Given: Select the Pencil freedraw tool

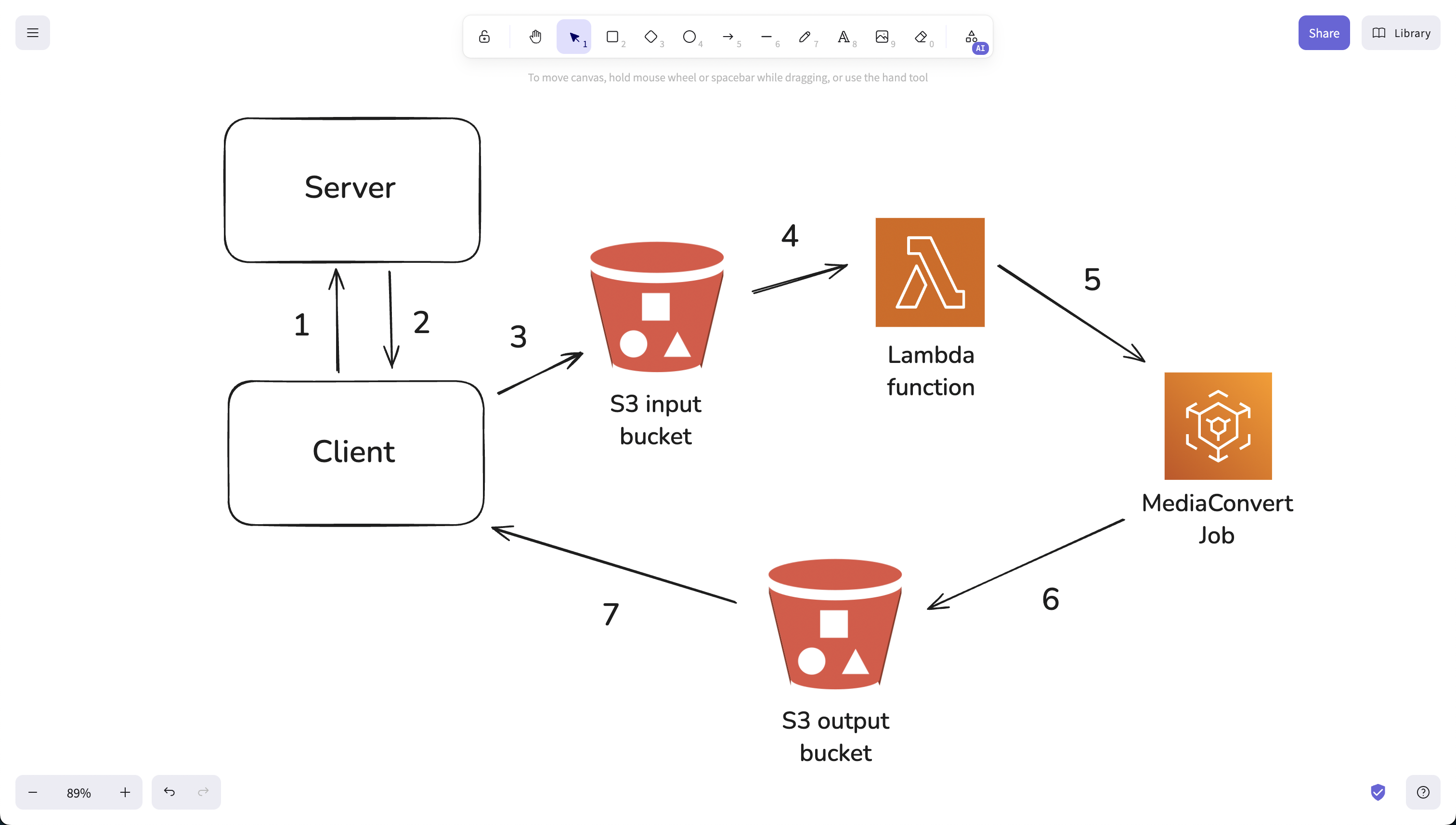Looking at the screenshot, I should click(x=805, y=37).
